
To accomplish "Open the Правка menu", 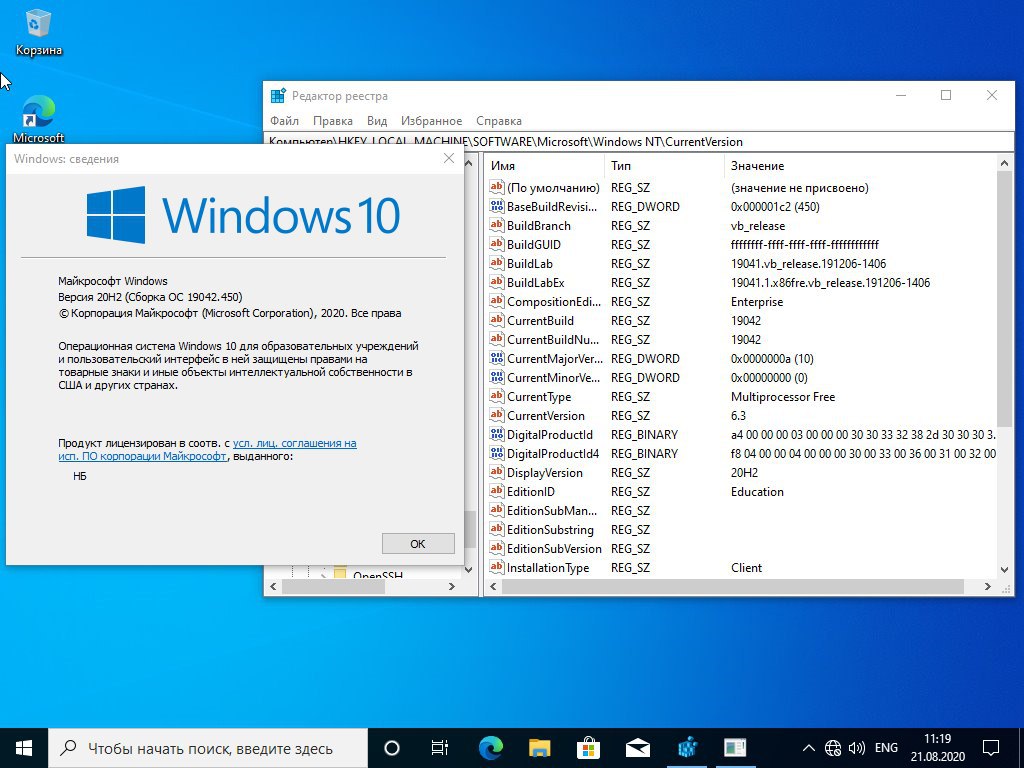I will 332,121.
